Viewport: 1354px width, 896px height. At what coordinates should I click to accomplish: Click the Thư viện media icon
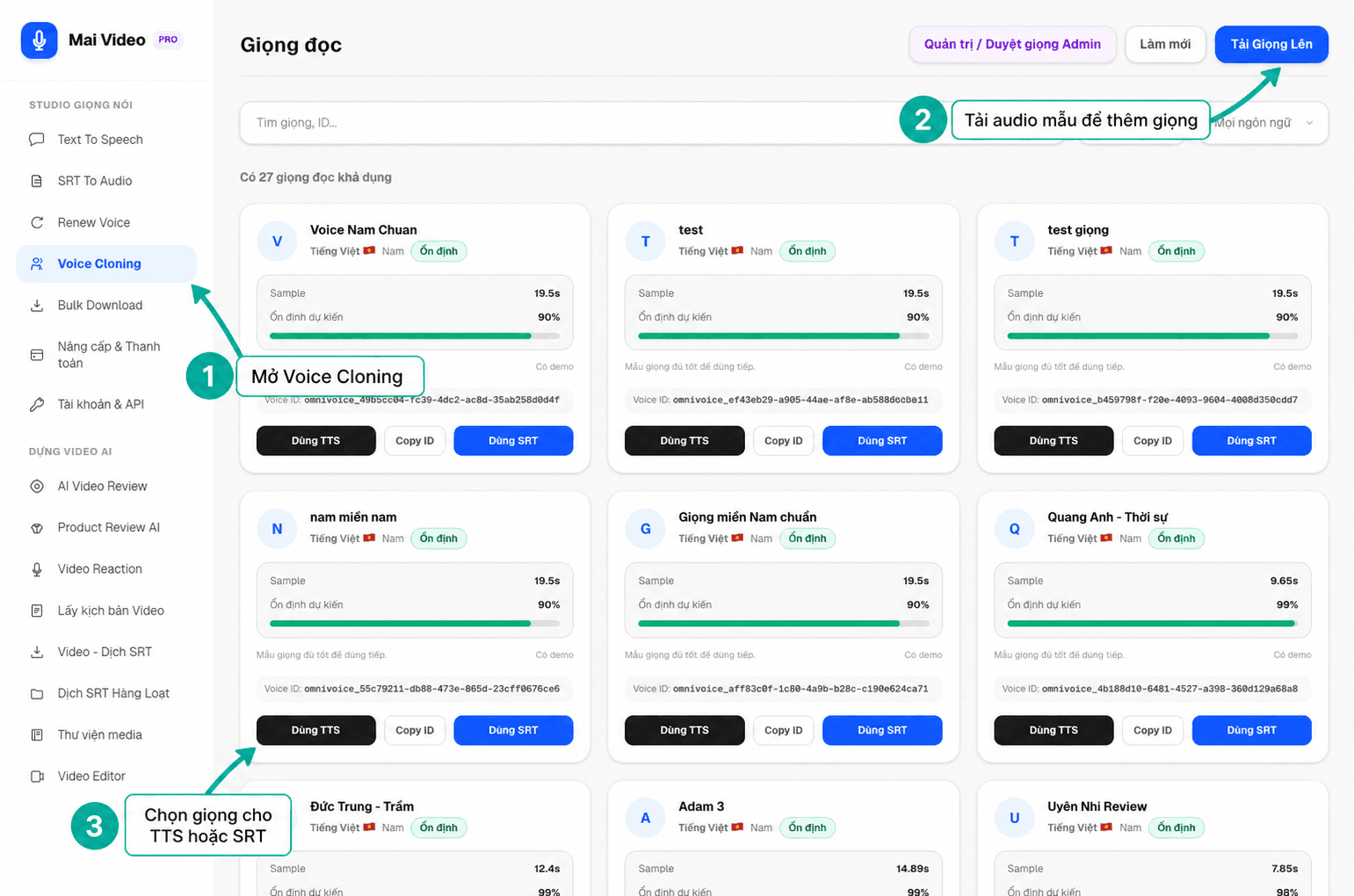(37, 734)
